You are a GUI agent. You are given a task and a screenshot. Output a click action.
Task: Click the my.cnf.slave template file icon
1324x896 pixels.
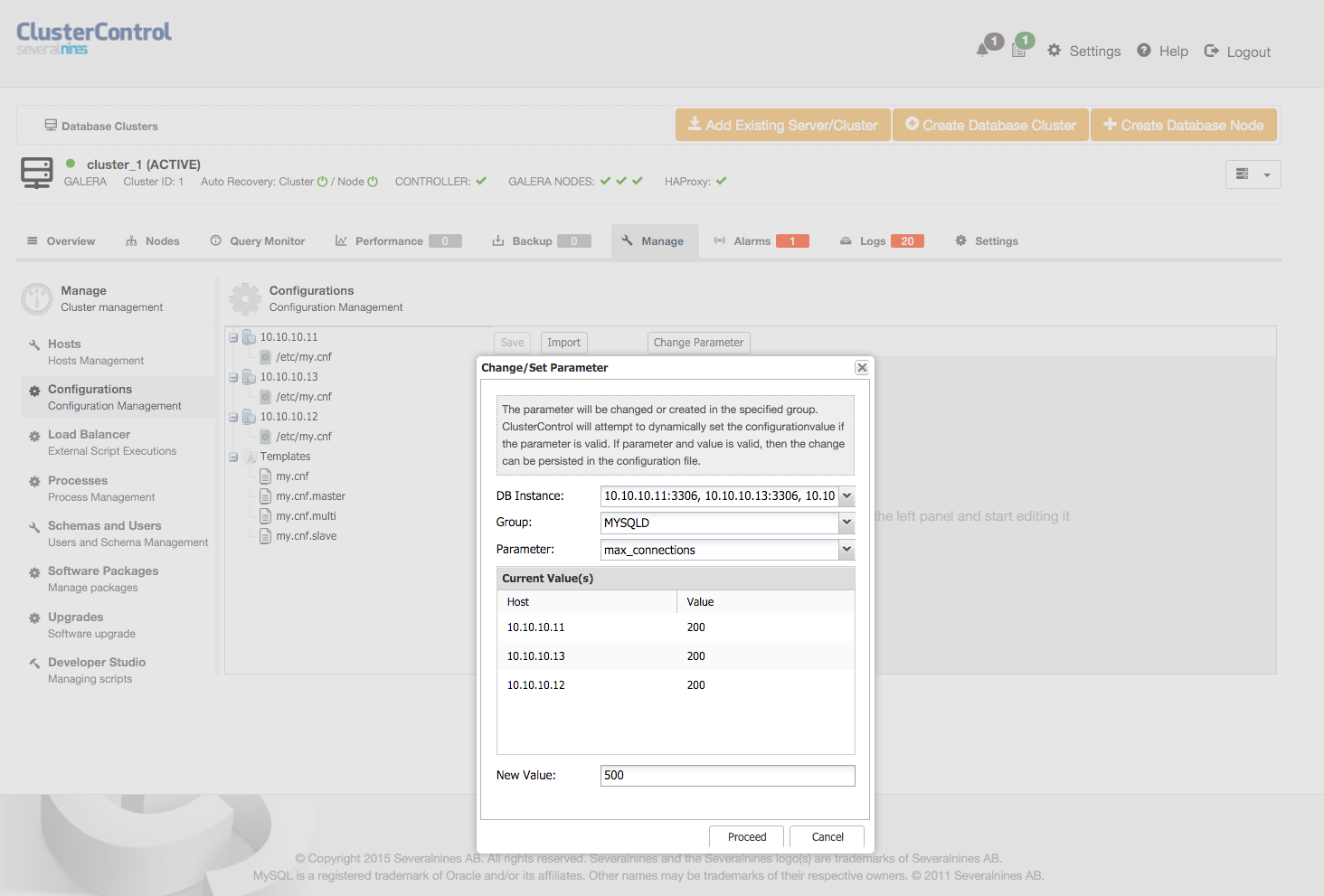click(x=266, y=536)
